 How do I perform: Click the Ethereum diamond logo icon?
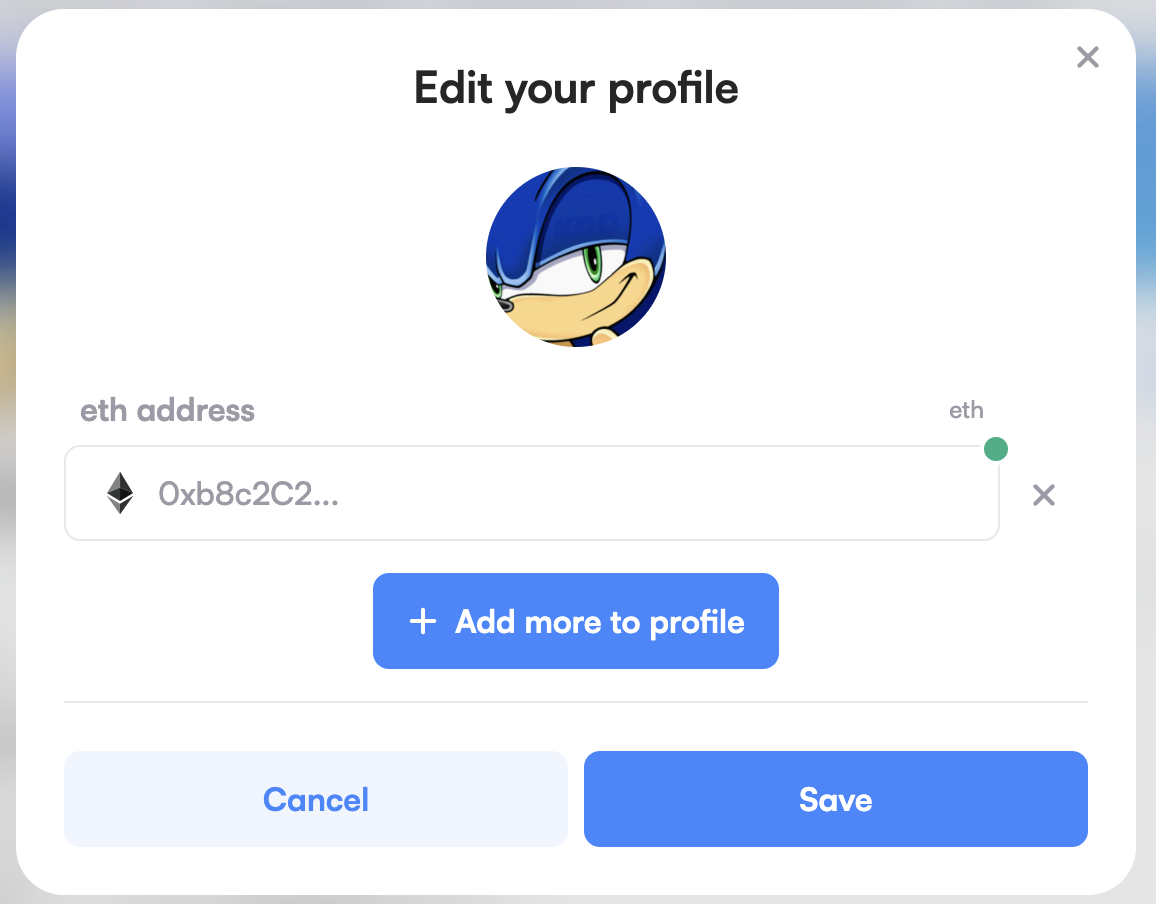point(120,494)
